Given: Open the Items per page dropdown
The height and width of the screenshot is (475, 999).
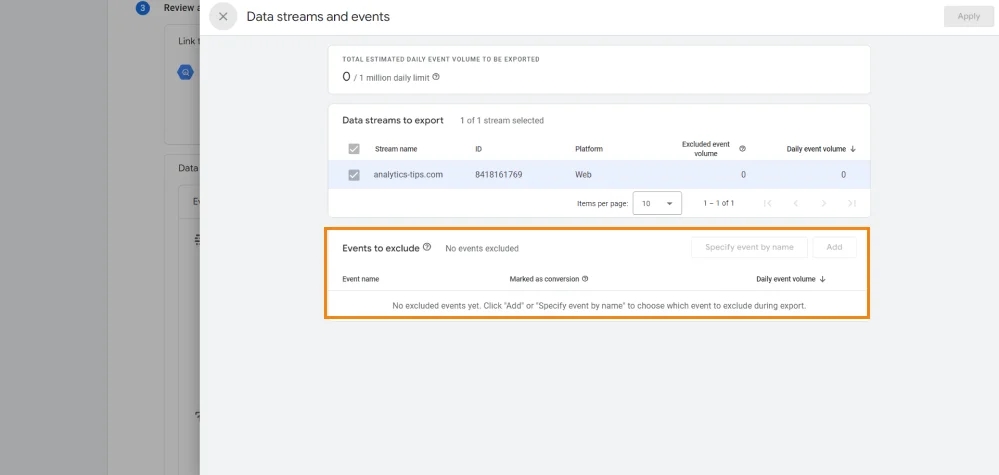Looking at the screenshot, I should tap(657, 203).
